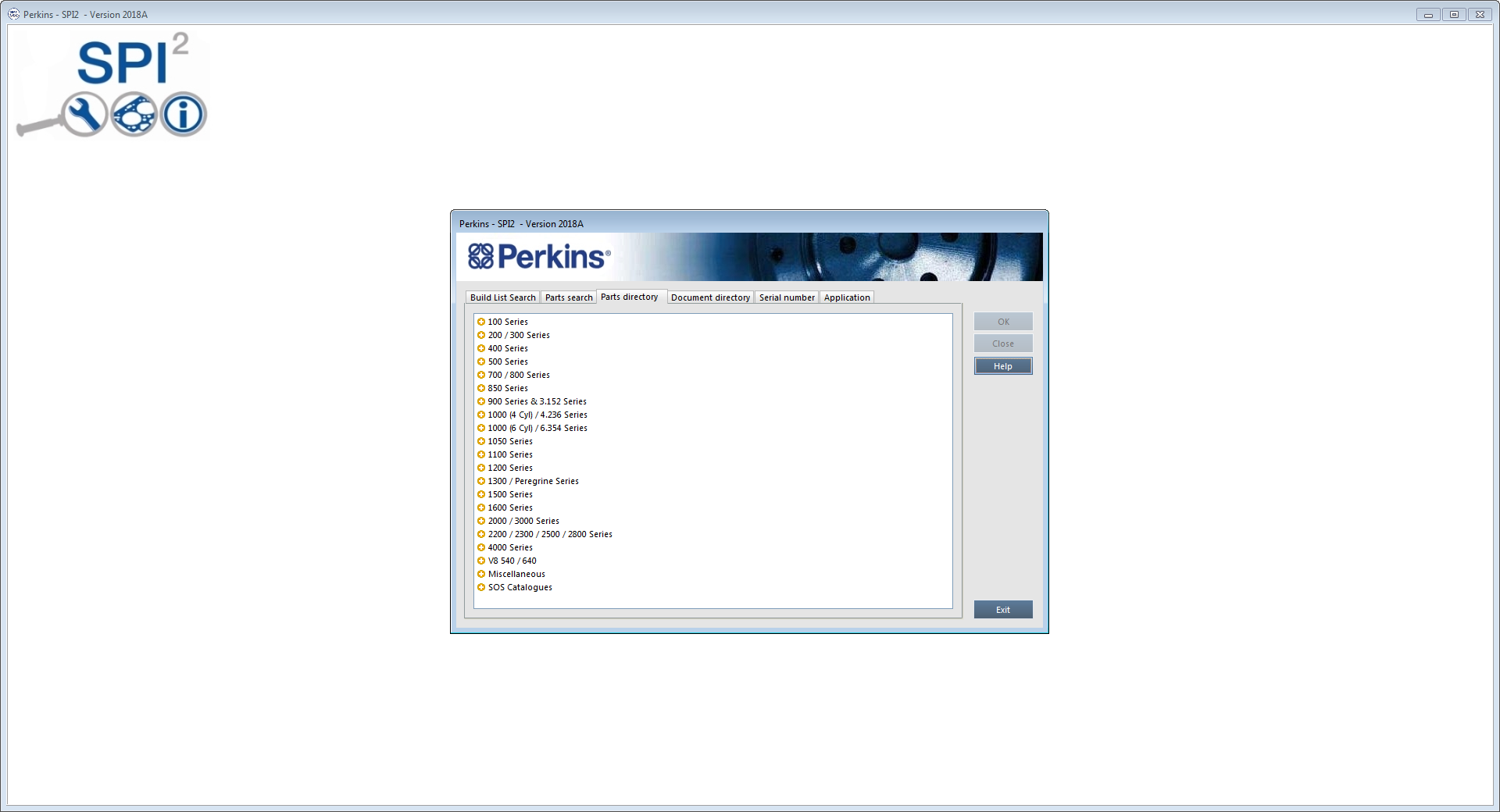Select the Parts directory tab

[x=630, y=297]
